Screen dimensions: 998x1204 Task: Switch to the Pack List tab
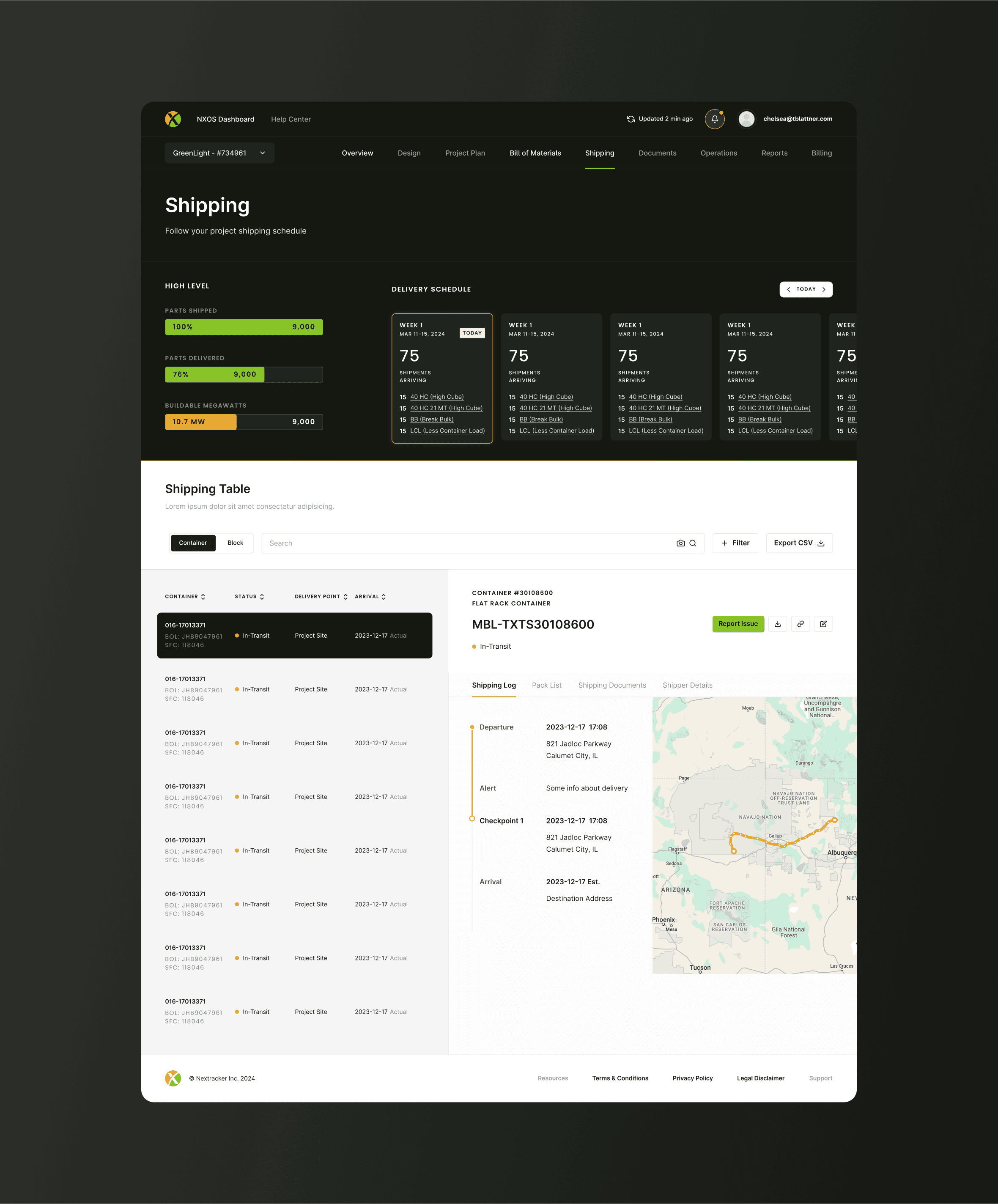point(546,685)
